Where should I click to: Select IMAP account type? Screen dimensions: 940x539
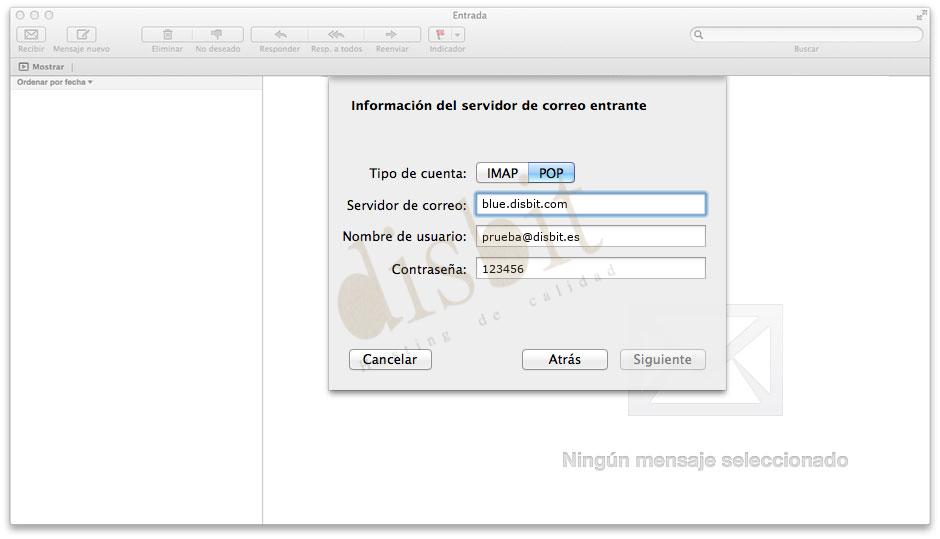[502, 173]
